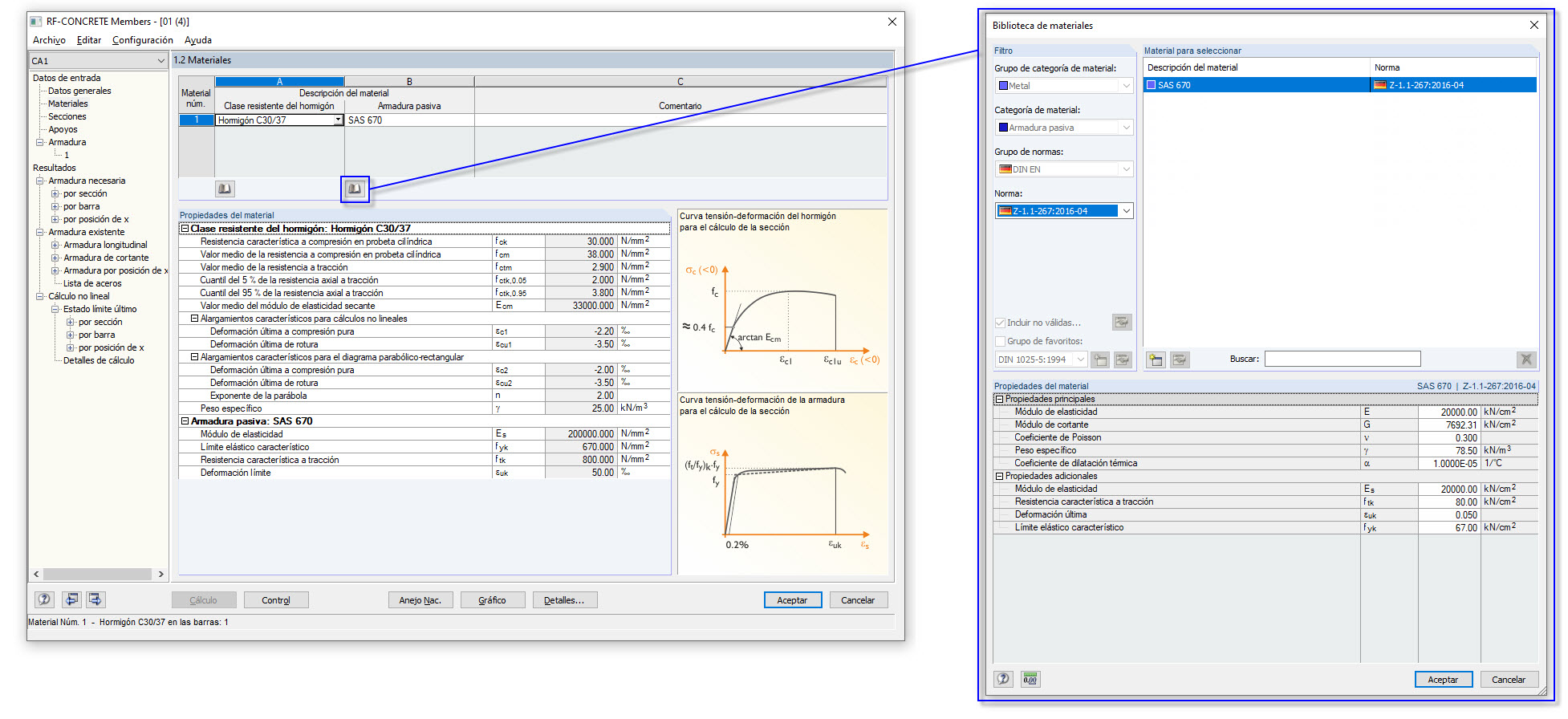Edit selected material icon left of Buscar
This screenshot has width=1568, height=719.
(1180, 359)
